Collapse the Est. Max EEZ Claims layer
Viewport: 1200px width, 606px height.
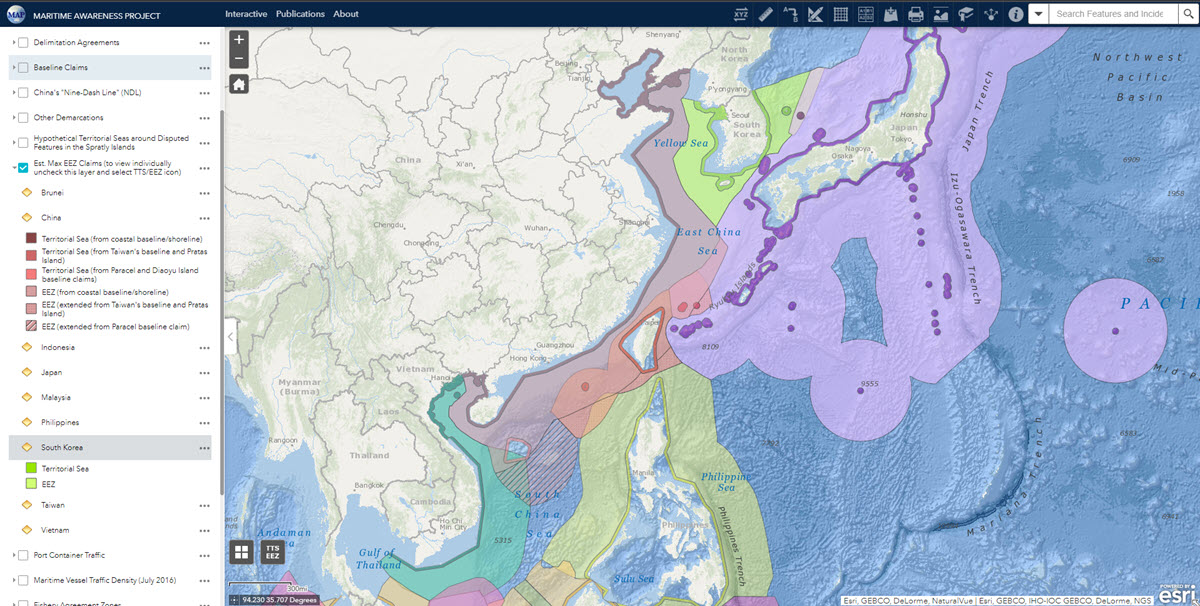coord(13,167)
